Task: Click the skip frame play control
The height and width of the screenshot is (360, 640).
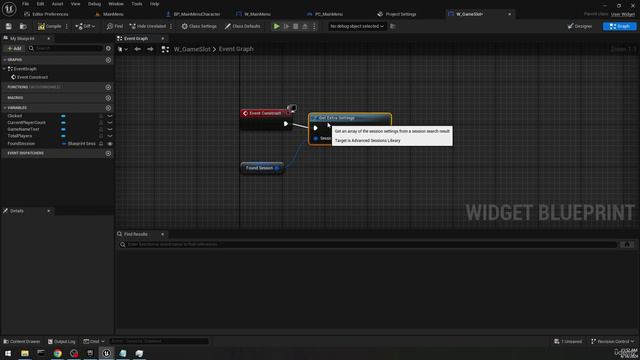Action: pyautogui.click(x=287, y=26)
